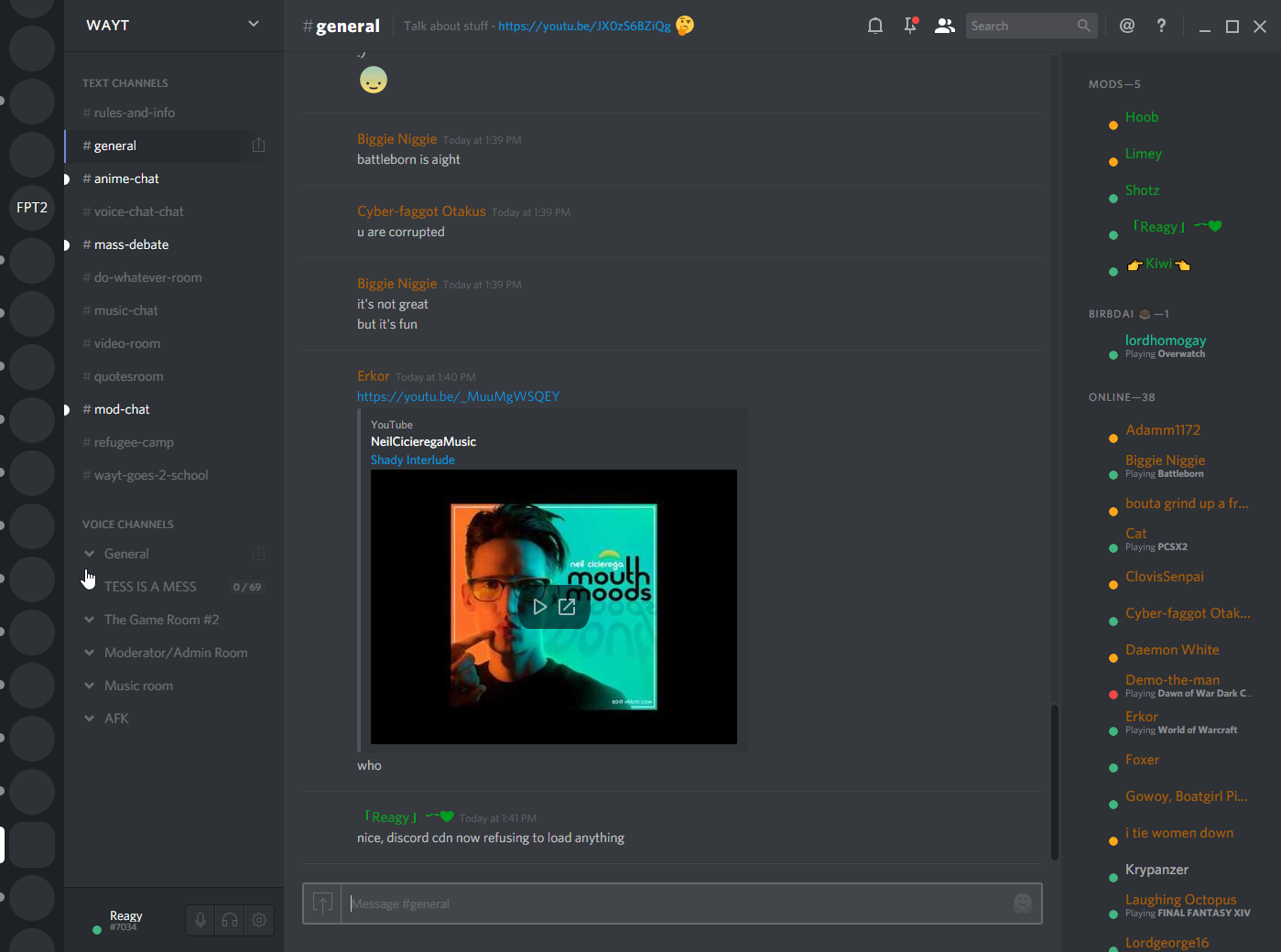Click the highlighted server icon at bottom
The image size is (1281, 952).
point(32,844)
